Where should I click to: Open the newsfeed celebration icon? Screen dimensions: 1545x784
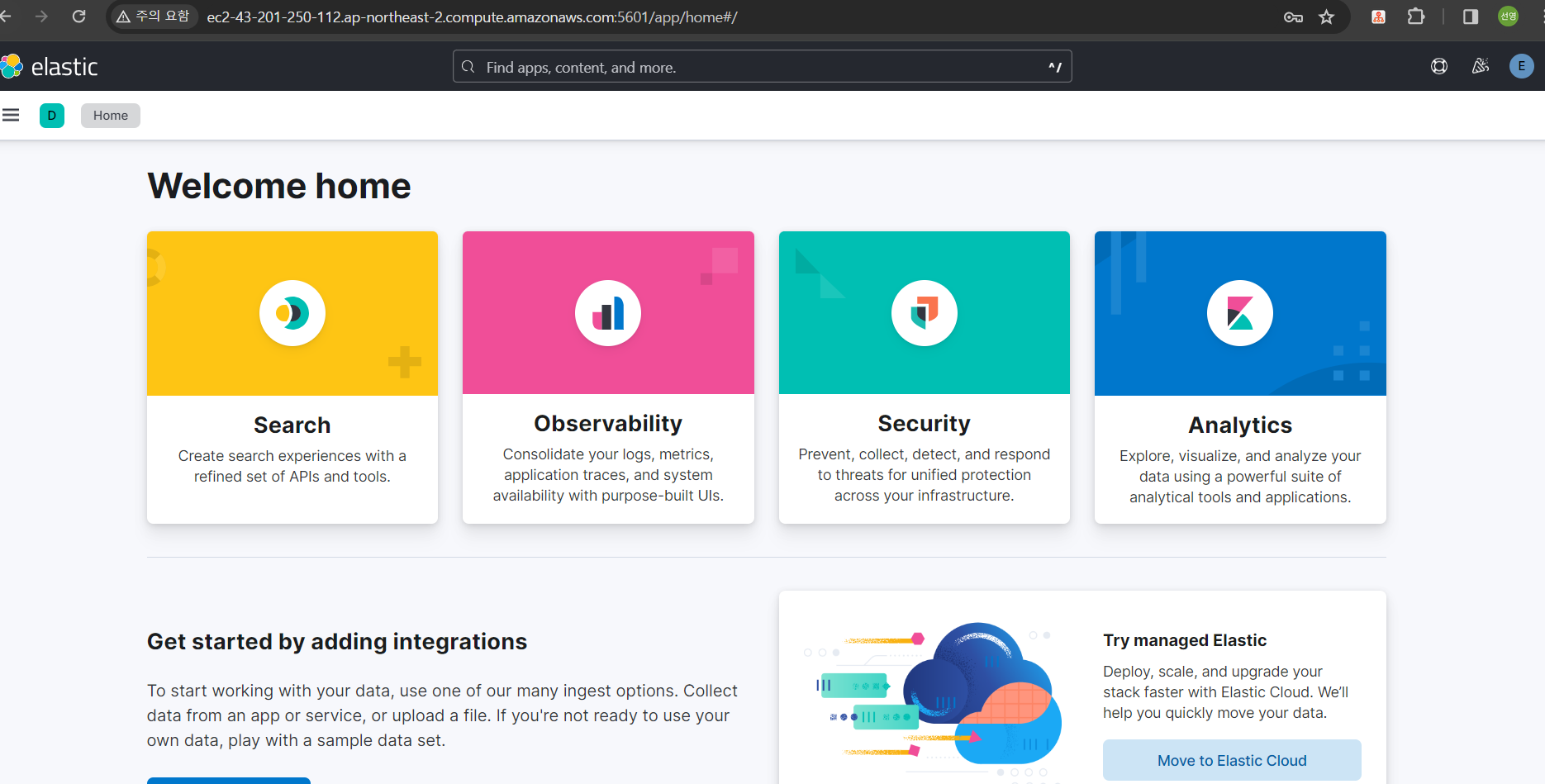(1481, 66)
